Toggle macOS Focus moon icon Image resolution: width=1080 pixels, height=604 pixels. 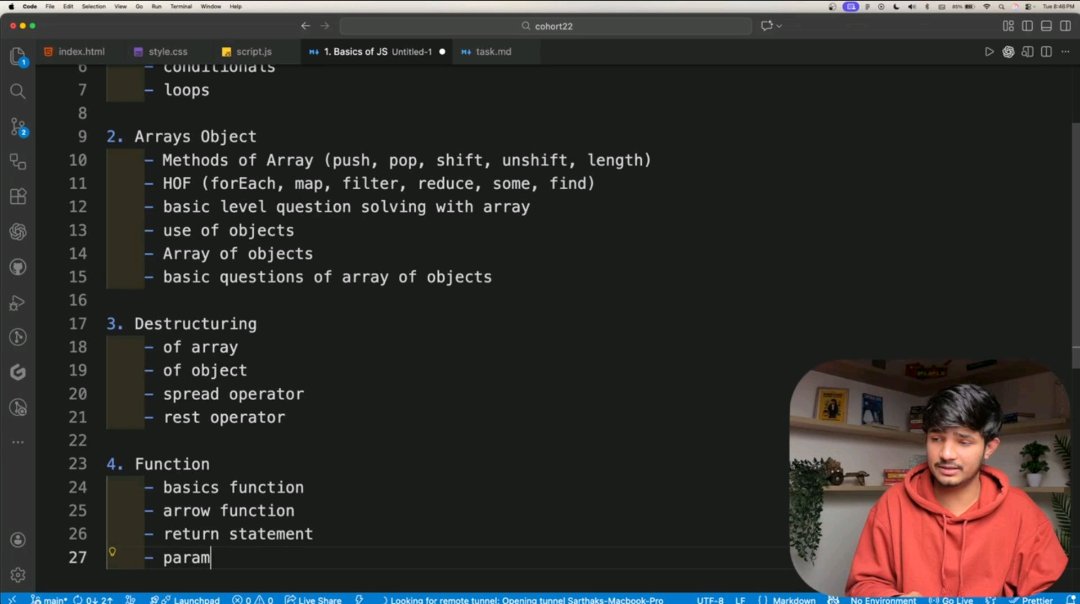click(896, 6)
